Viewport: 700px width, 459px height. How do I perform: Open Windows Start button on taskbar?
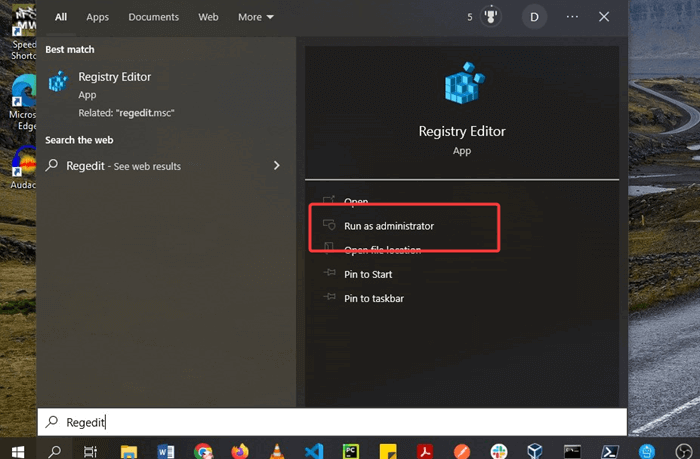(x=17, y=450)
